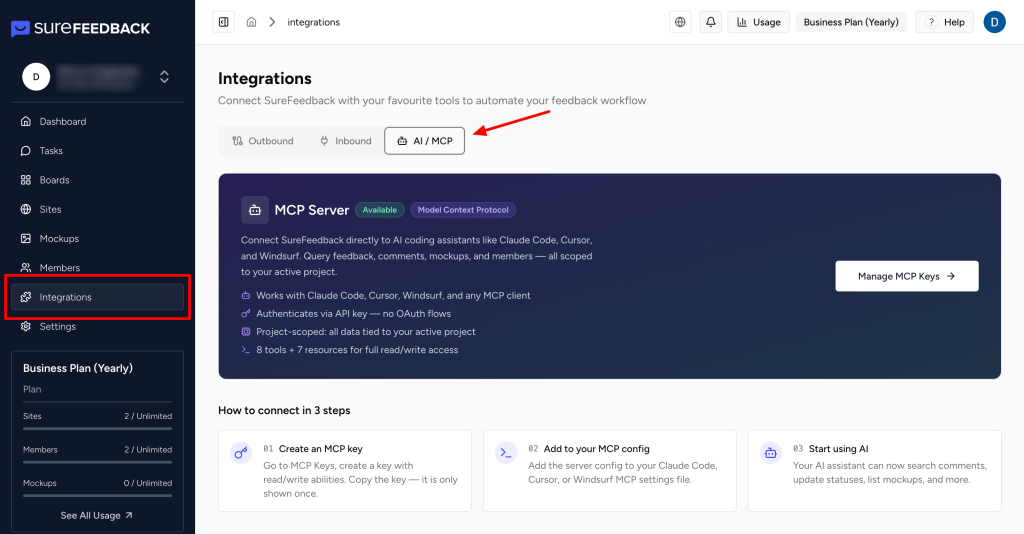Click the workspace avatar D in sidebar

click(36, 77)
